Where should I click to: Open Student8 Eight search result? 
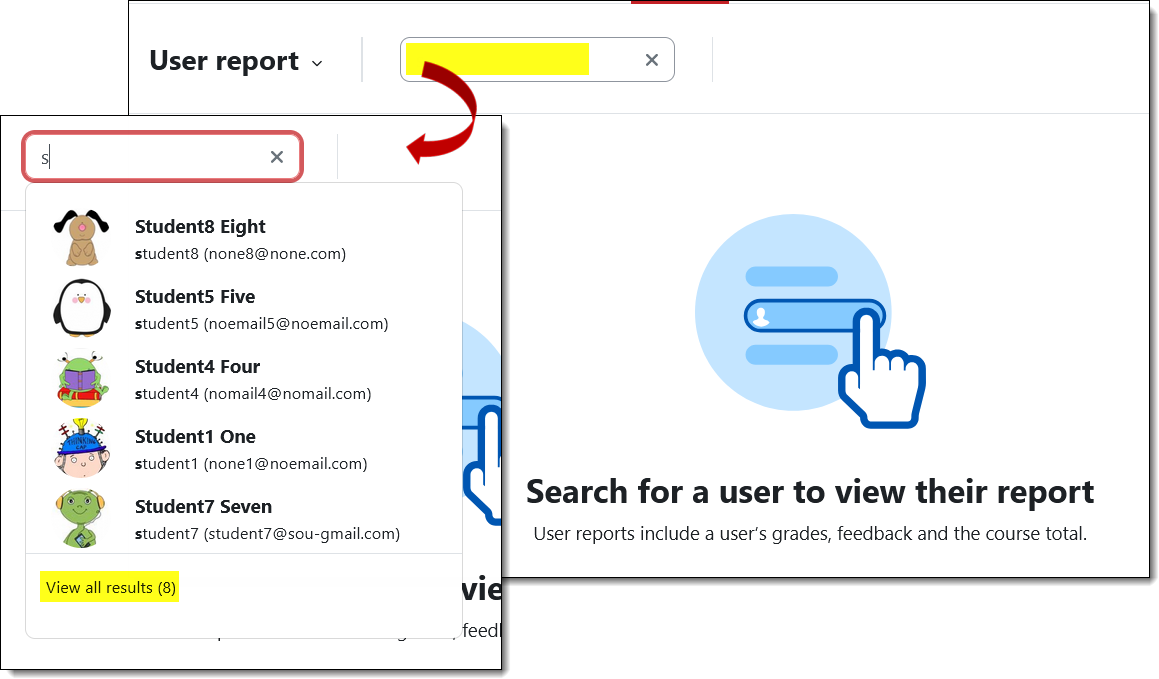pyautogui.click(x=244, y=239)
